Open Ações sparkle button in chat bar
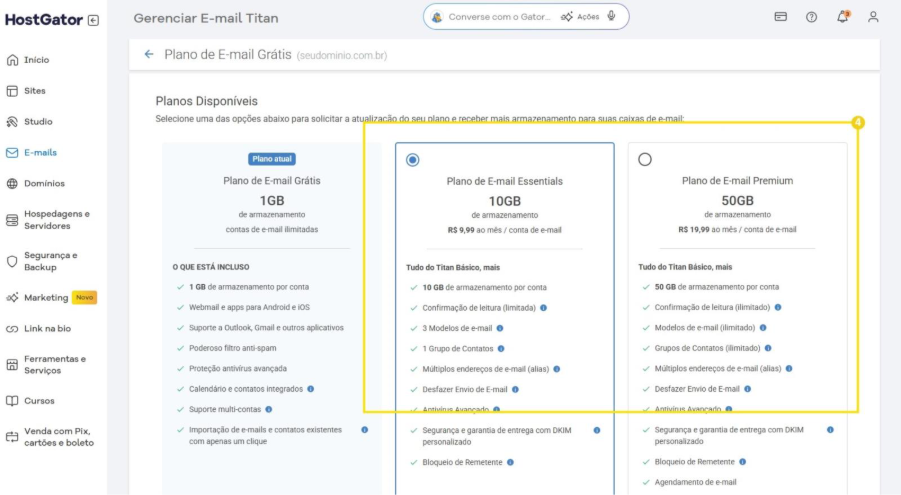 (x=580, y=17)
